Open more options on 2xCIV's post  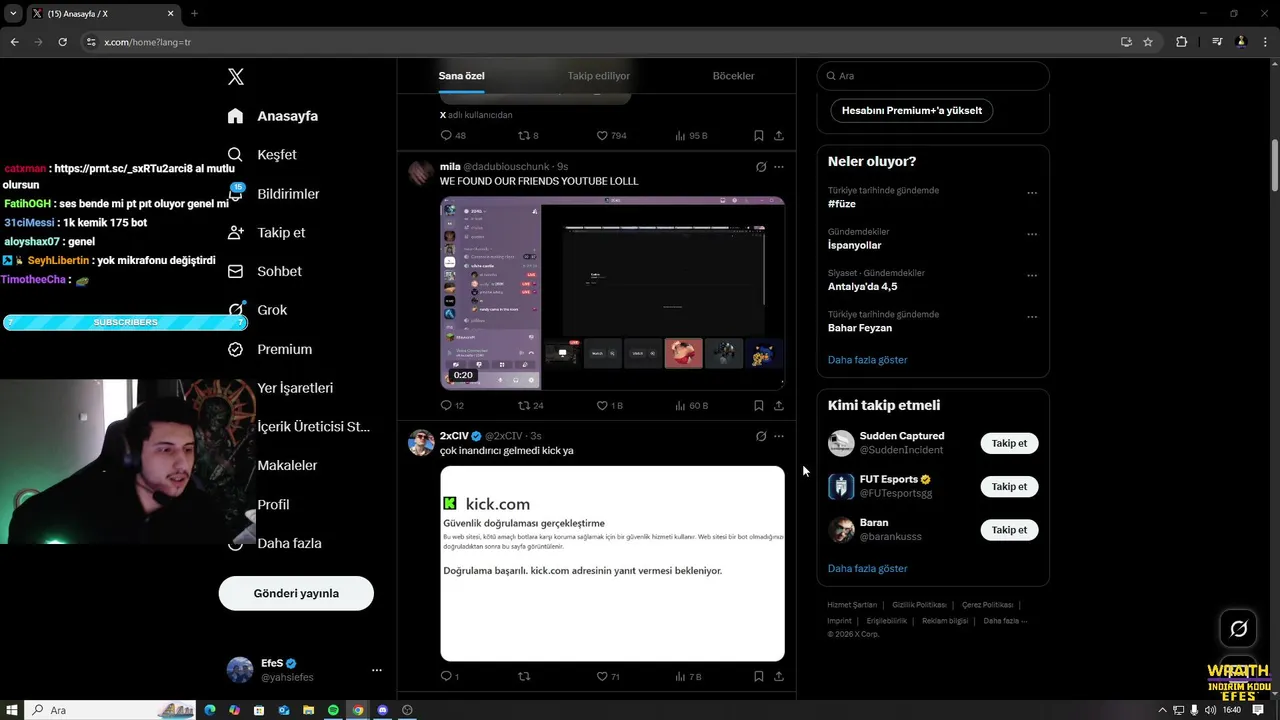click(779, 436)
